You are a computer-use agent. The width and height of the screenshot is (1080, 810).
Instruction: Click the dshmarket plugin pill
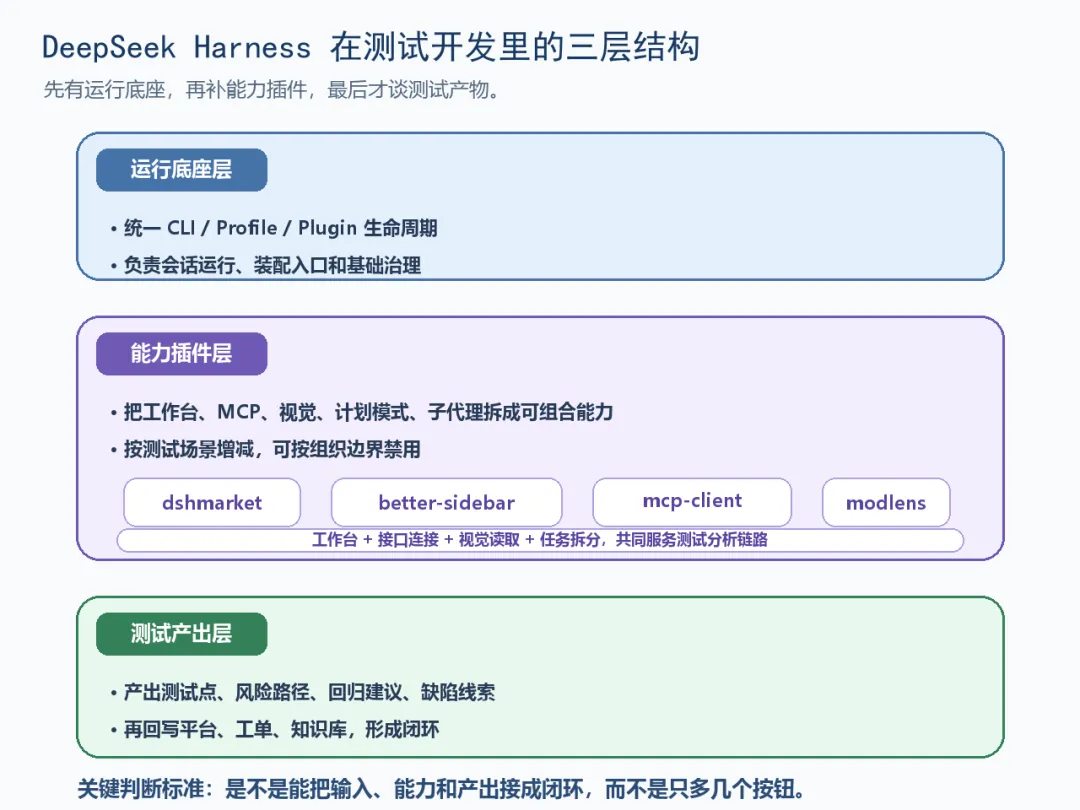[x=212, y=502]
